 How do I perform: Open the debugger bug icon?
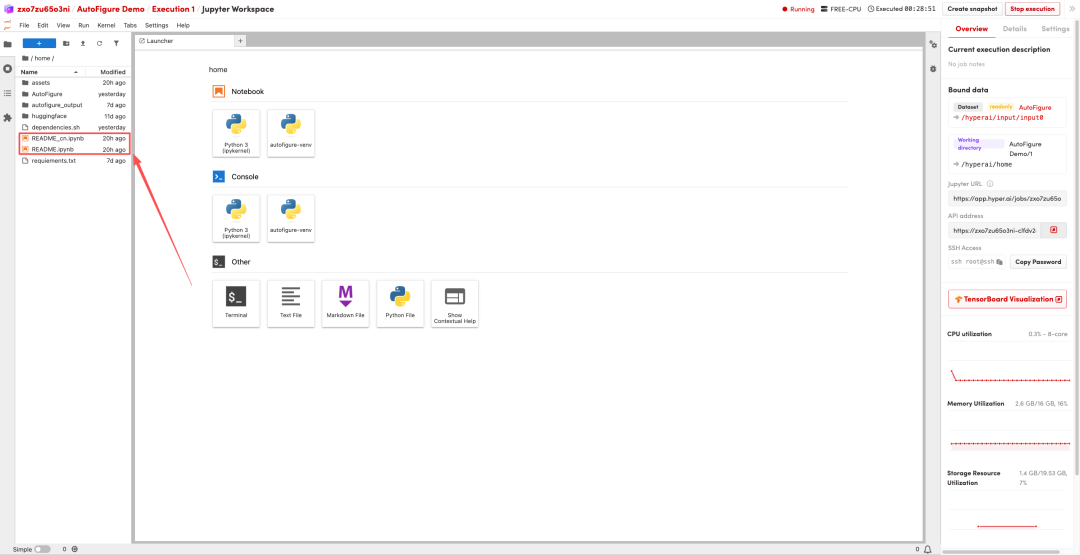point(933,69)
